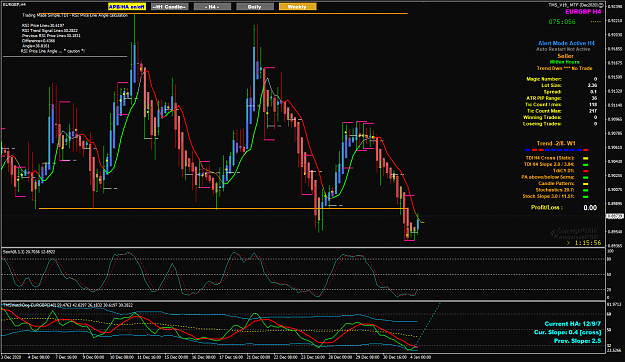
Task: Click the Auto Restart Not Active label
Action: click(563, 49)
